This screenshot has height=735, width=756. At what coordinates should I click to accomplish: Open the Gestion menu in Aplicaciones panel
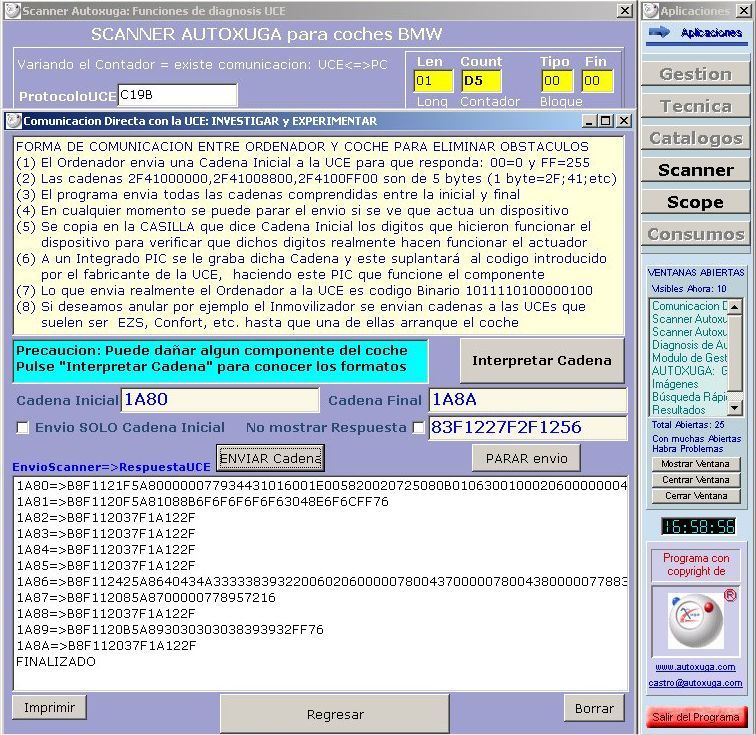click(695, 74)
